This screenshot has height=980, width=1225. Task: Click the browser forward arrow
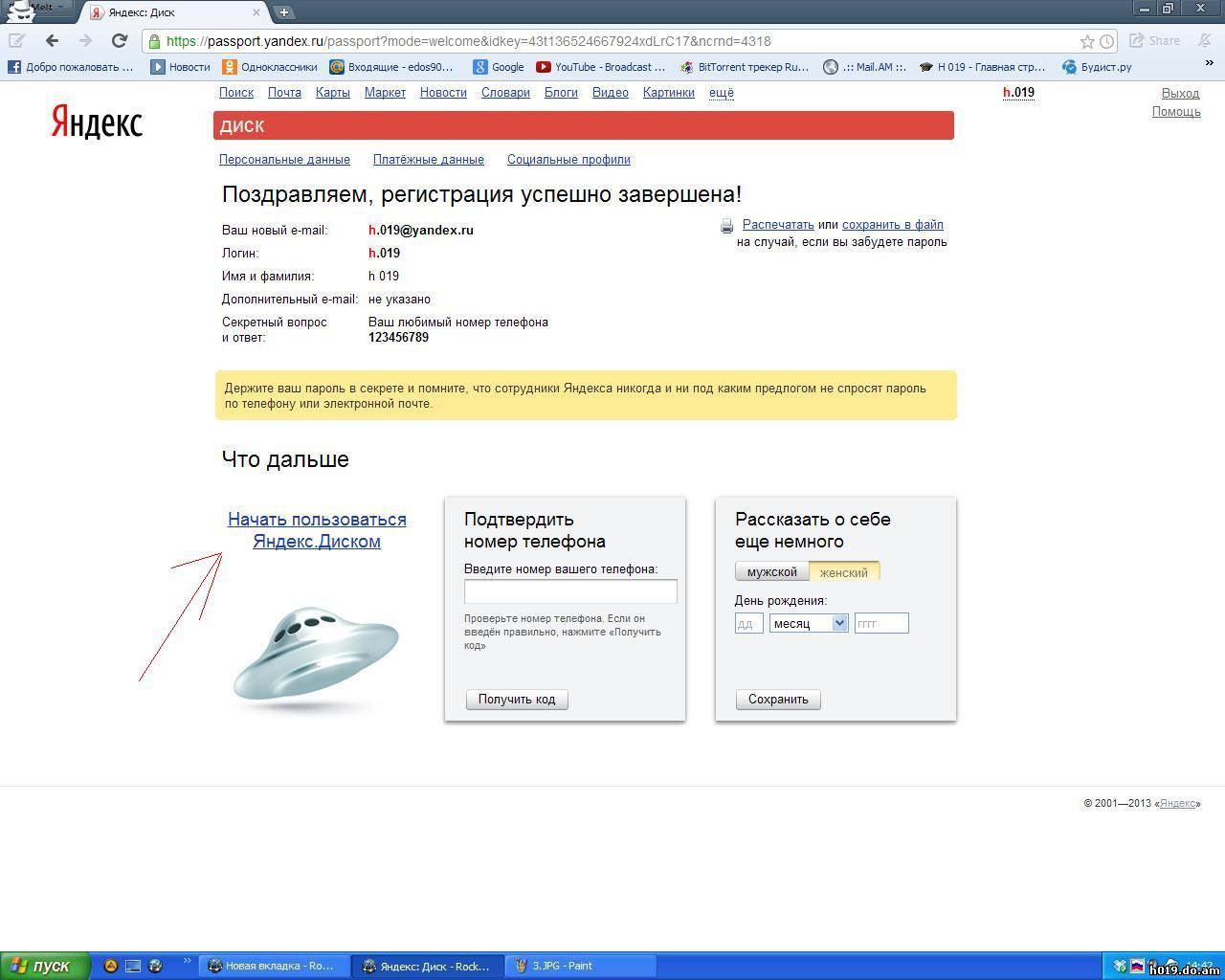[x=85, y=40]
